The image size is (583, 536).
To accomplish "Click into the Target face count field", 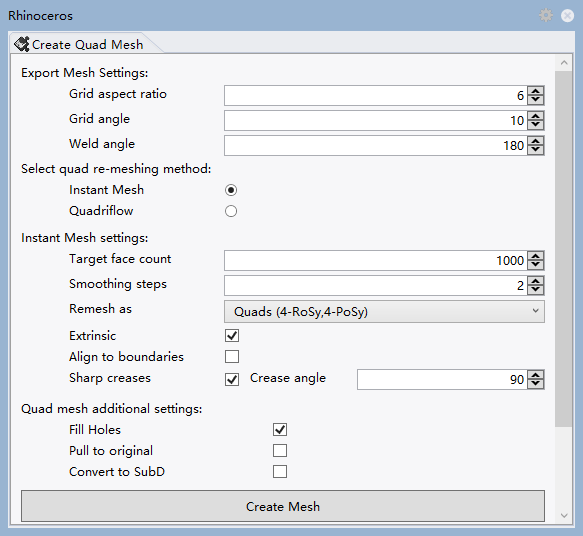I will 376,260.
